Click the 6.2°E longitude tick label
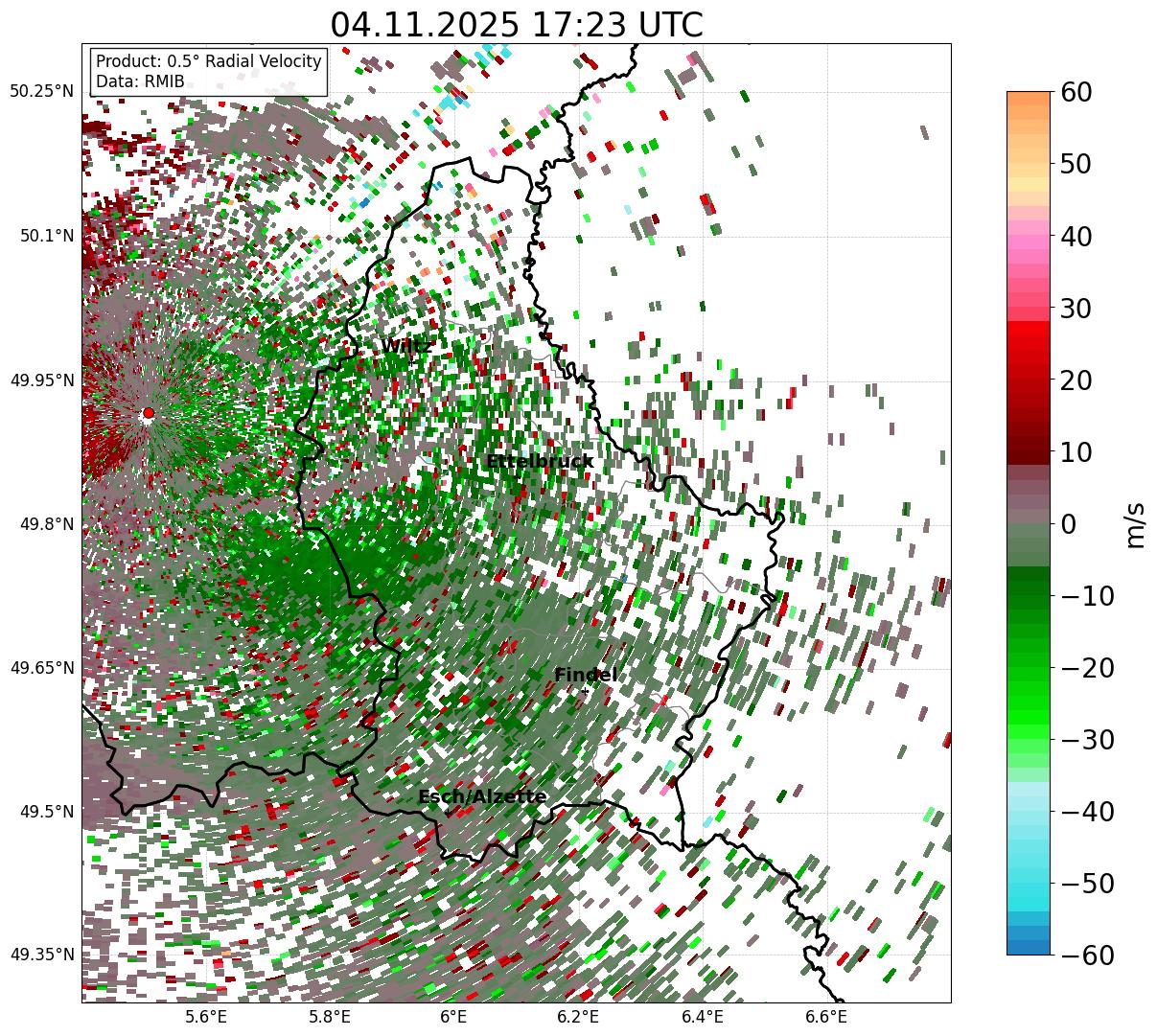 point(578,1017)
